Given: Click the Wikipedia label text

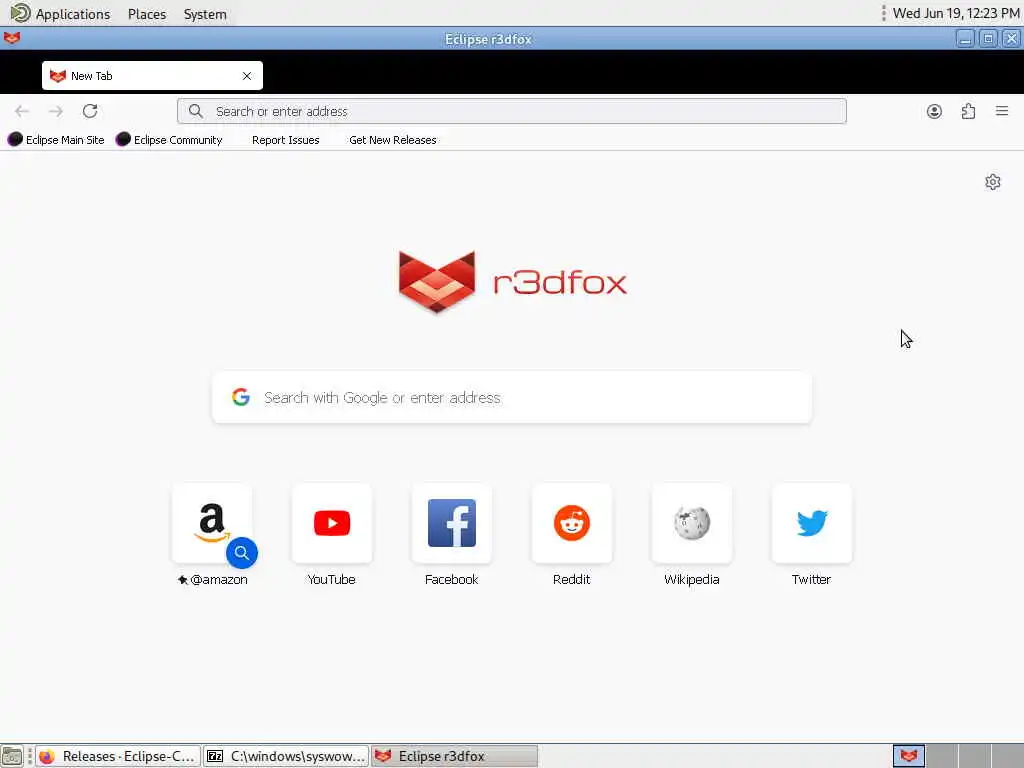Looking at the screenshot, I should coord(692,579).
